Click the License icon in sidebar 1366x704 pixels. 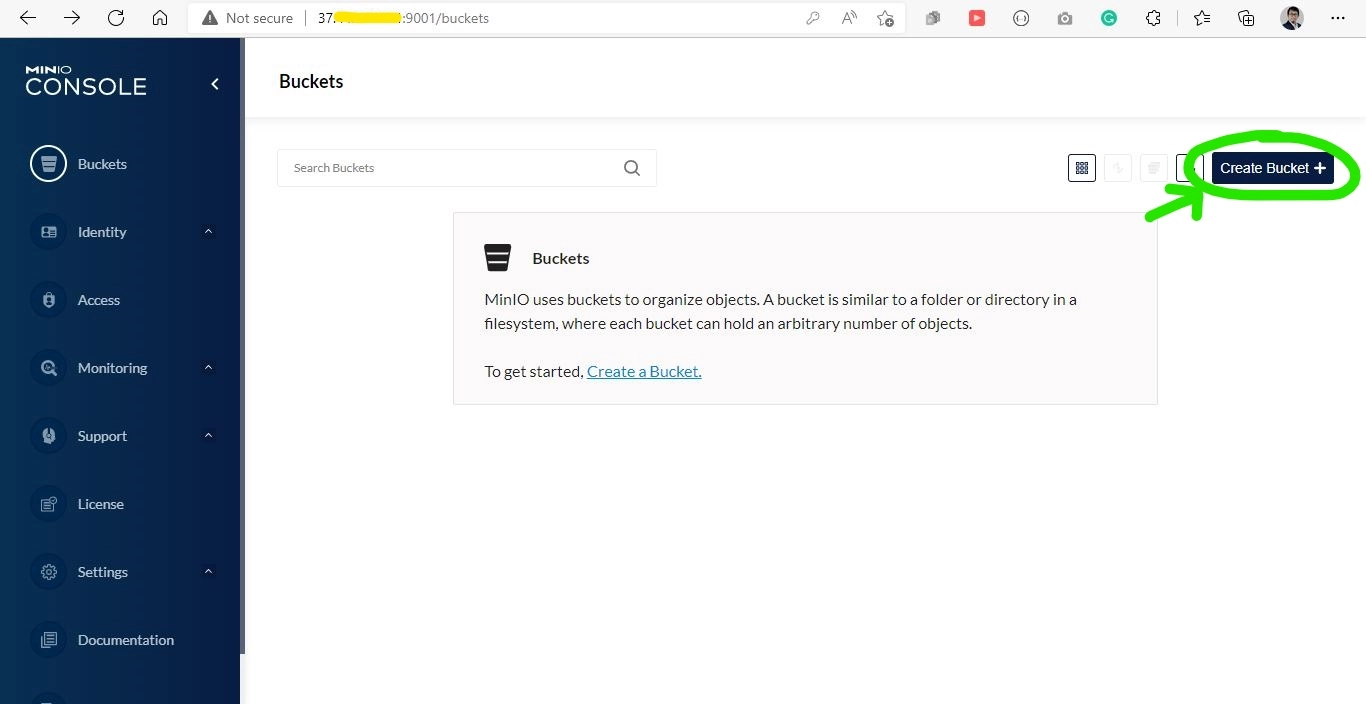[48, 504]
